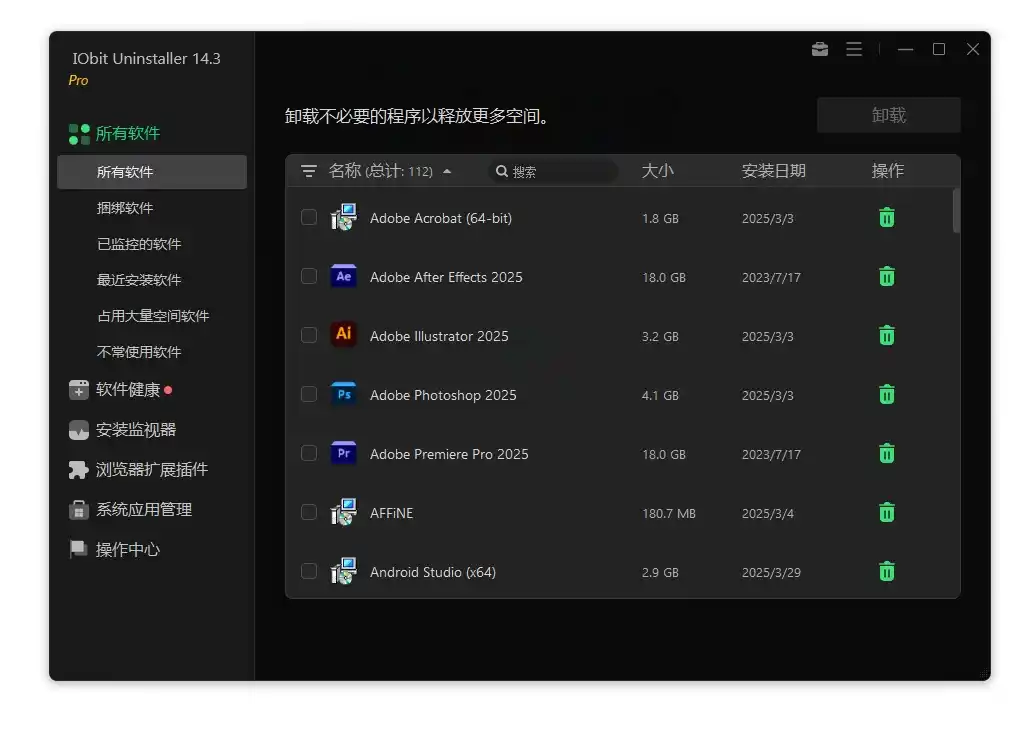Click the 3.2 GB size value

tap(660, 336)
